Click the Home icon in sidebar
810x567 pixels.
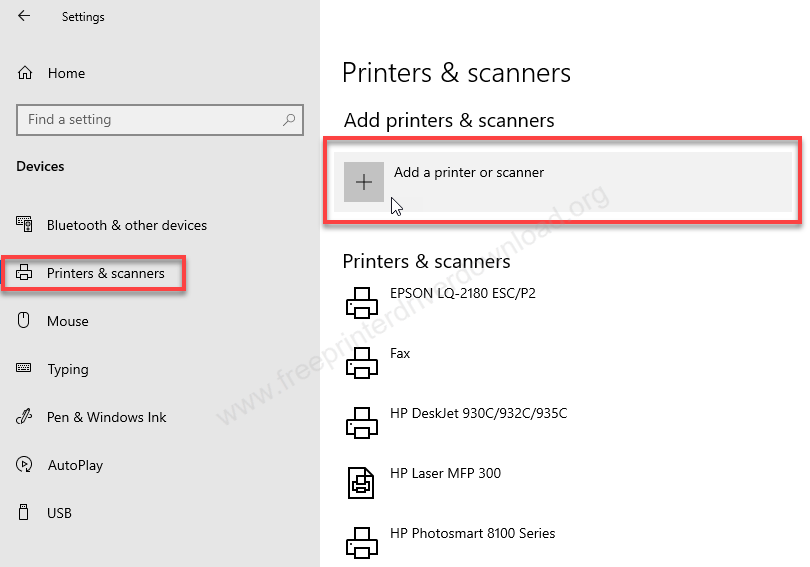click(25, 73)
